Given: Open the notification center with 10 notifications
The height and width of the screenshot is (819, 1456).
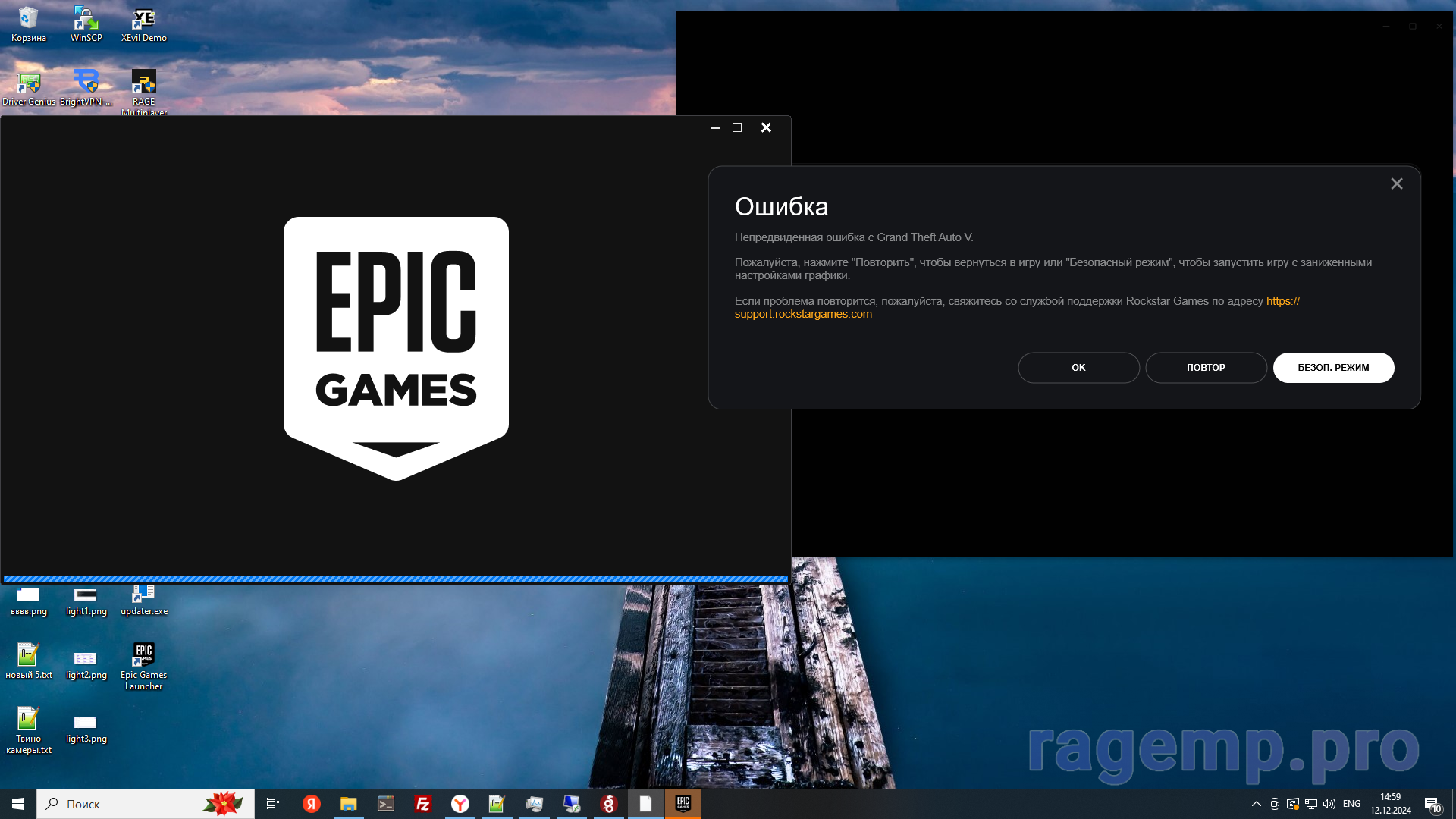Looking at the screenshot, I should tap(1433, 804).
